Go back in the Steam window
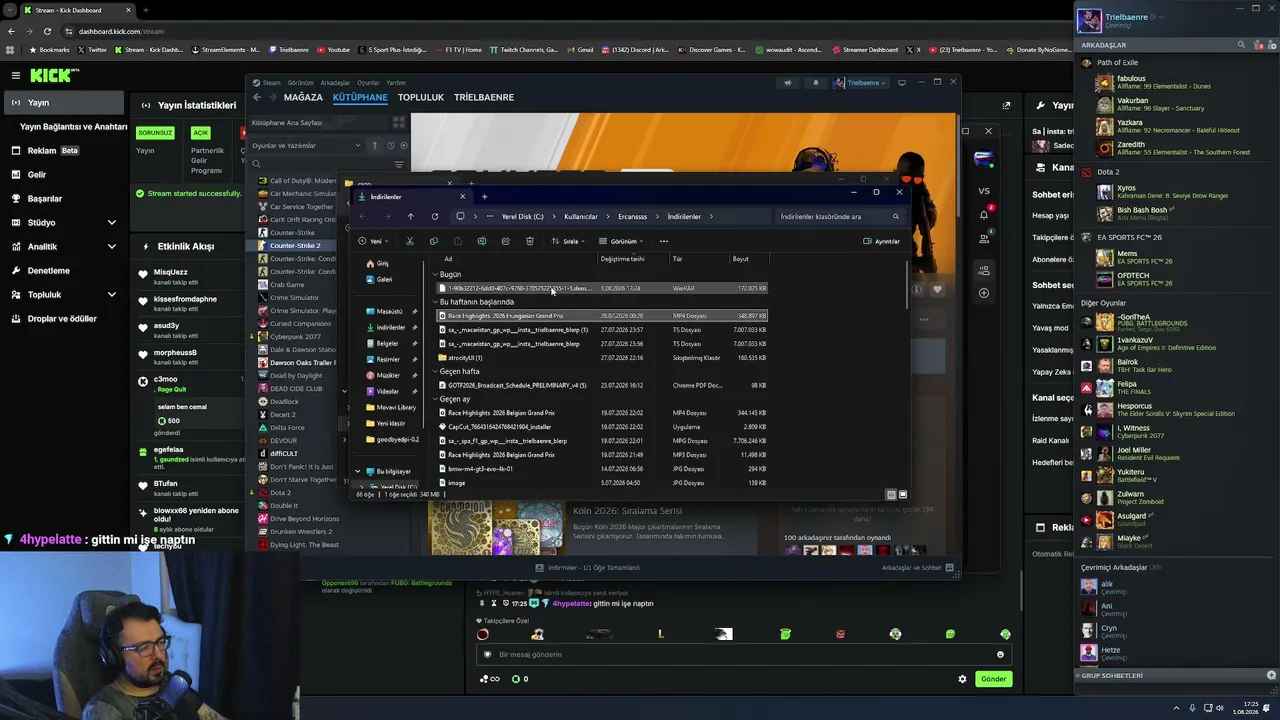The height and width of the screenshot is (720, 1280). click(x=257, y=97)
